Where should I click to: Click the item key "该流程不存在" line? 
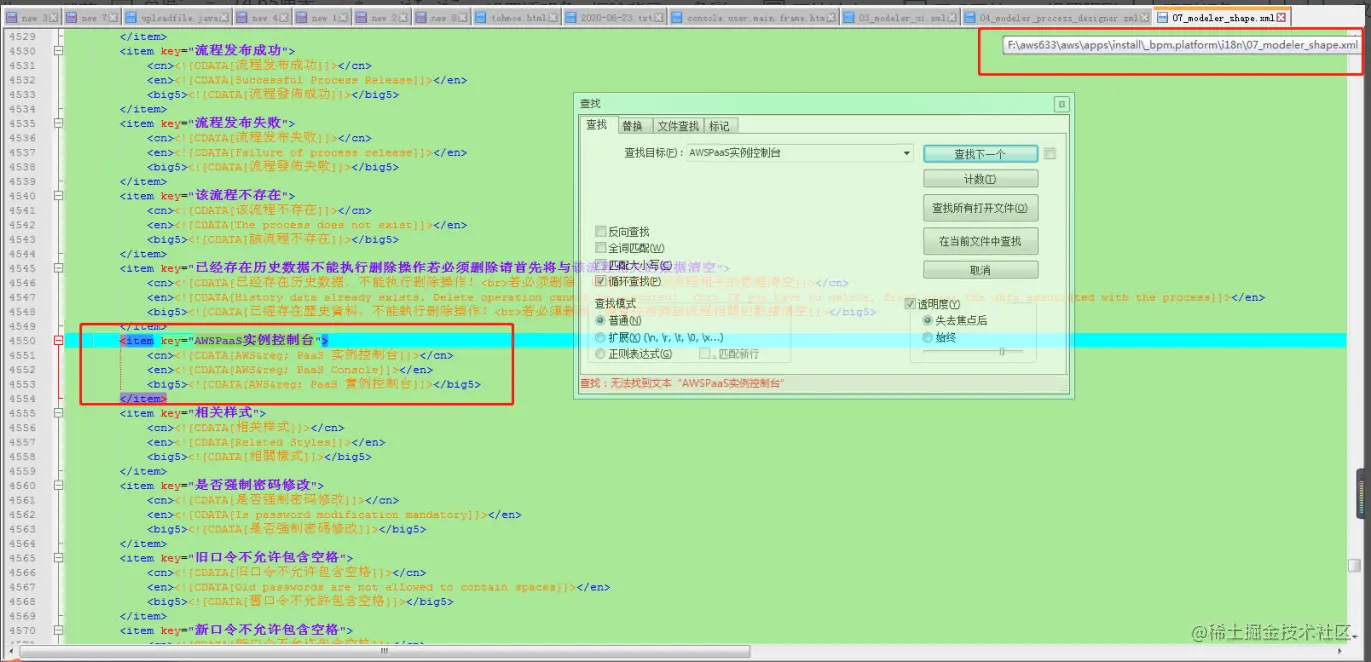(x=207, y=196)
